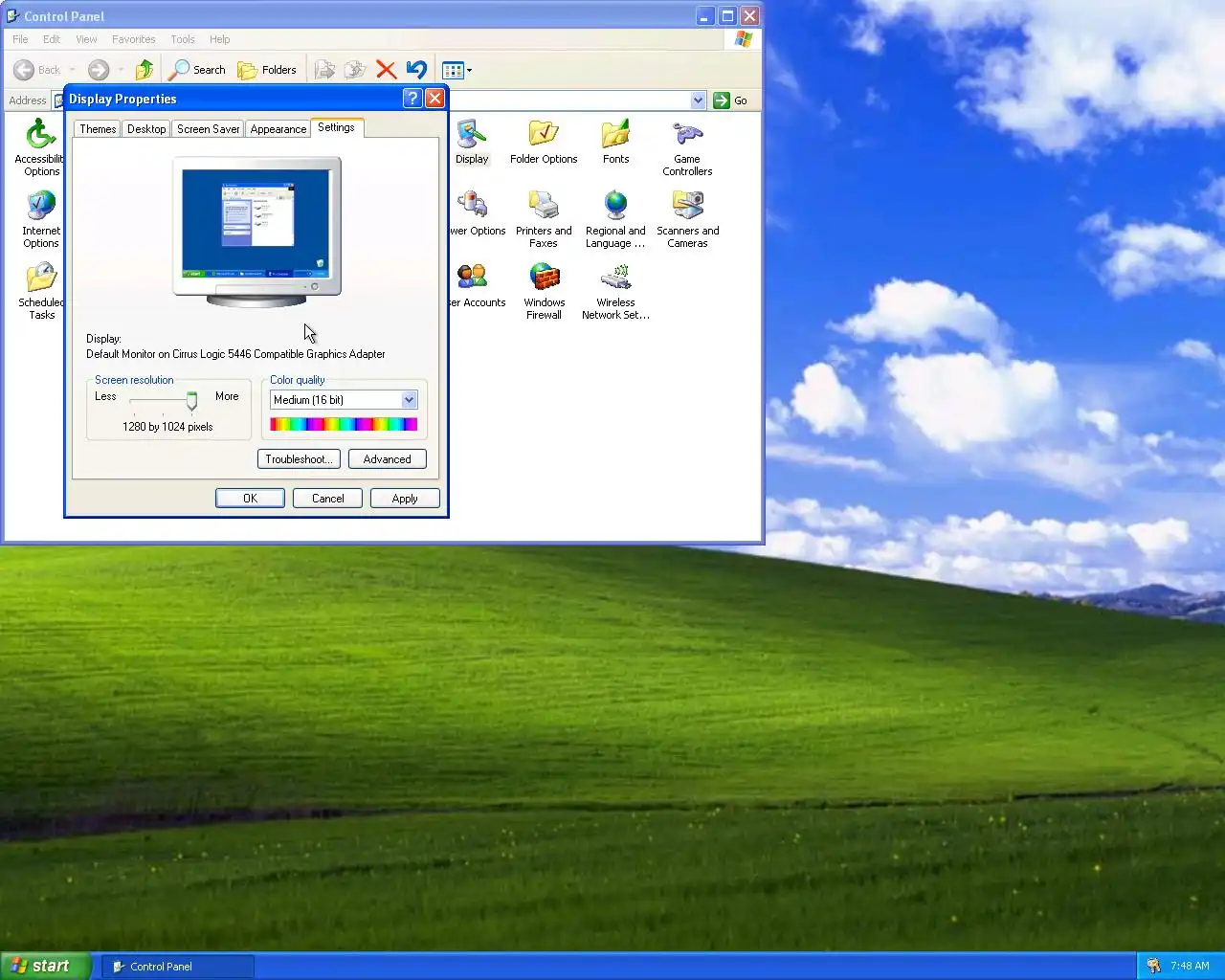Click the Go button beside address bar
This screenshot has height=980, width=1225.
pos(730,100)
